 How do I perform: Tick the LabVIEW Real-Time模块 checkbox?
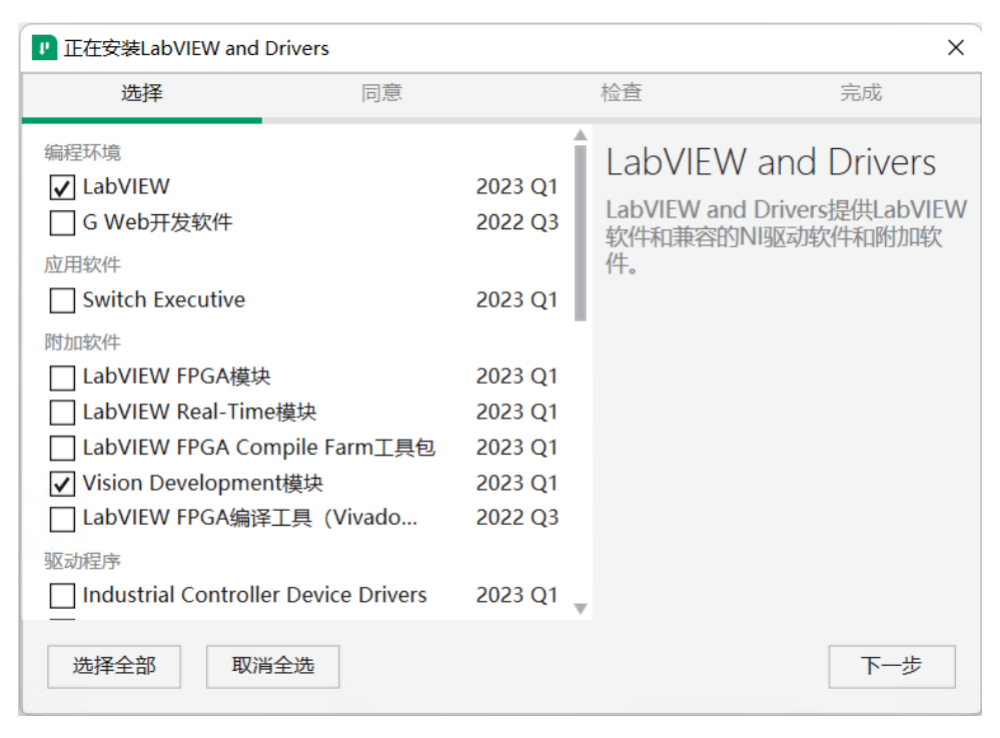62,413
